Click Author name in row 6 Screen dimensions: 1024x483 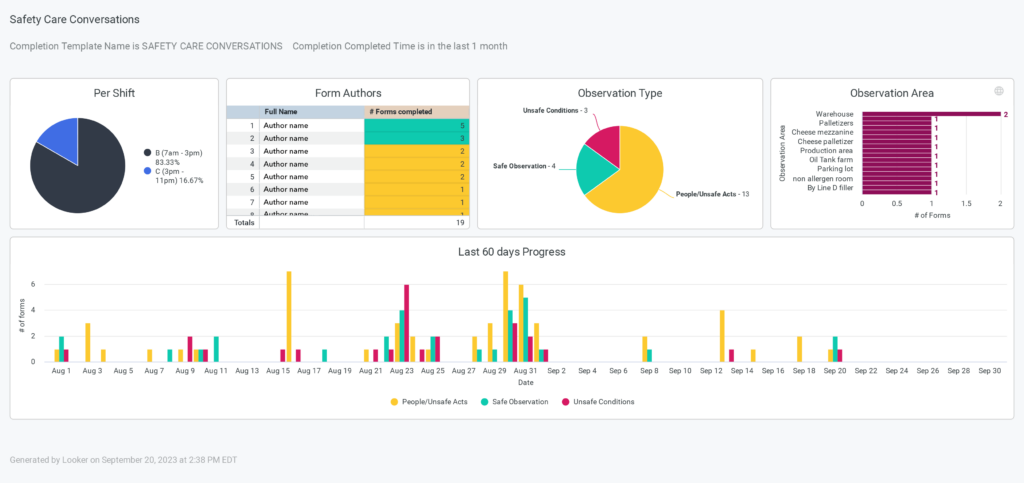[285, 189]
